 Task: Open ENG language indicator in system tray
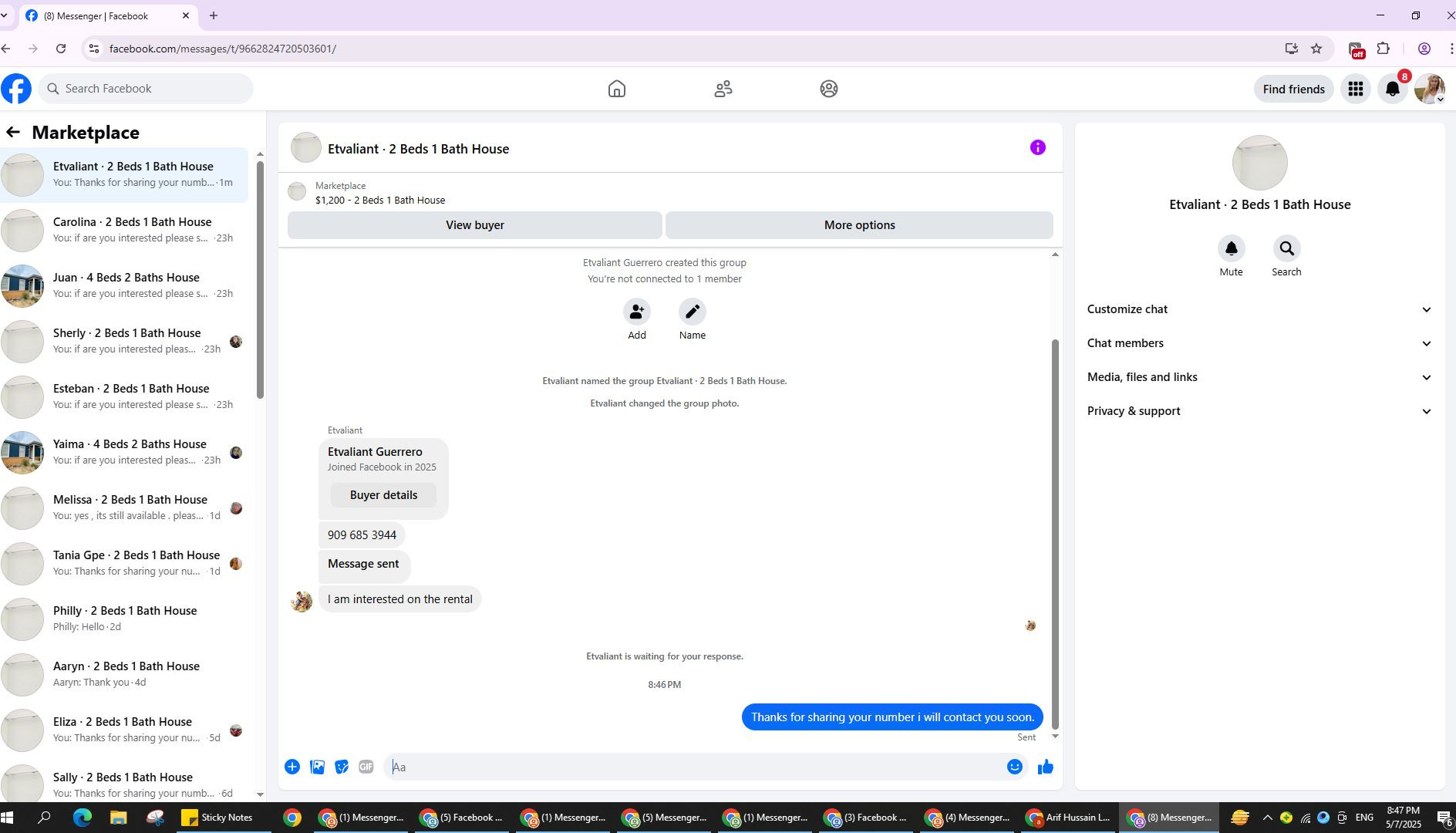[1364, 818]
